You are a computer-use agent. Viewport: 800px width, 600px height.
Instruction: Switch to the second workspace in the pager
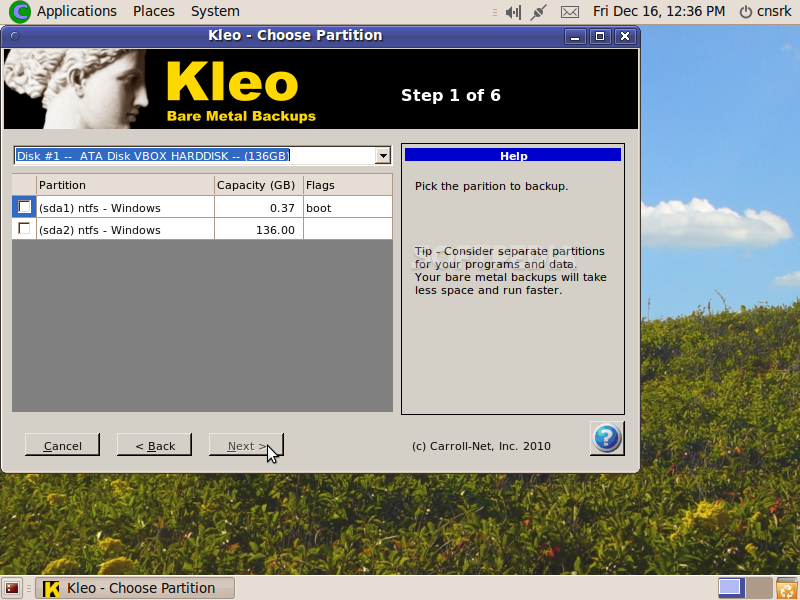click(x=759, y=588)
